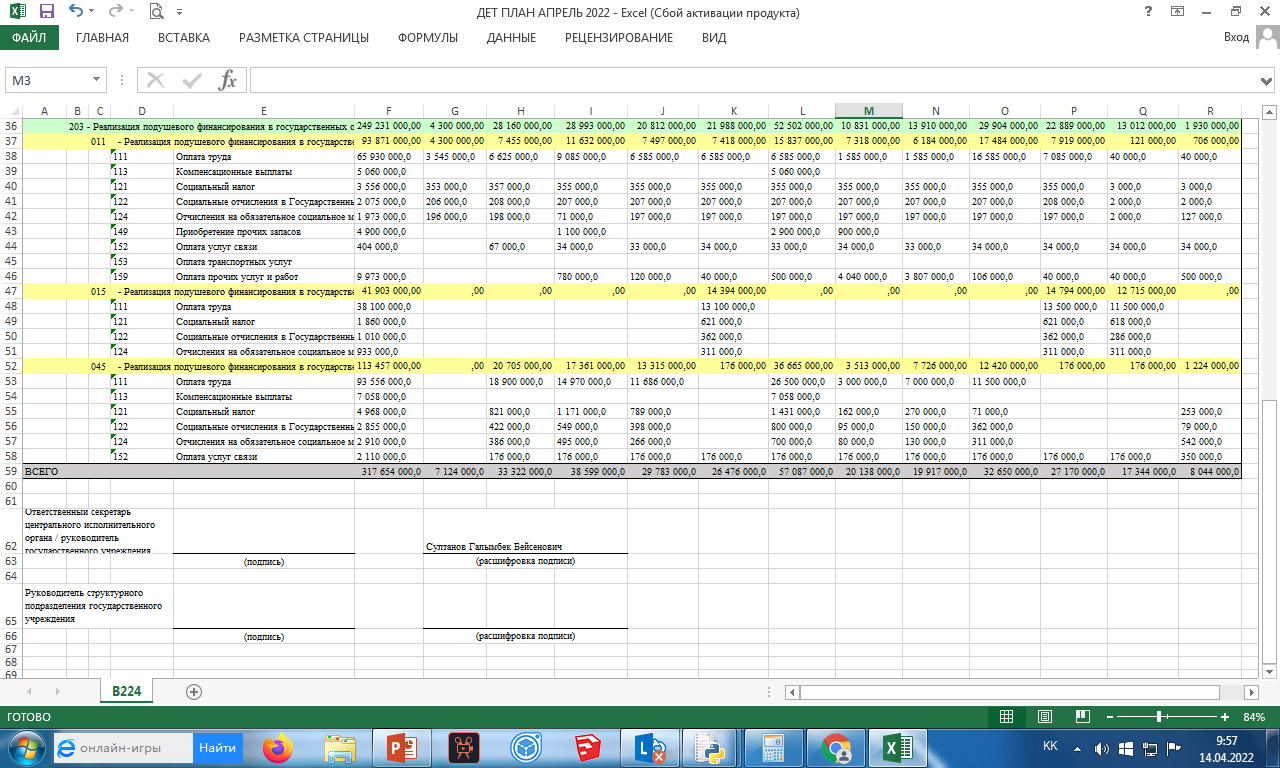Open the Redo history dropdown arrow
Screen dimensions: 1280x768
point(131,13)
